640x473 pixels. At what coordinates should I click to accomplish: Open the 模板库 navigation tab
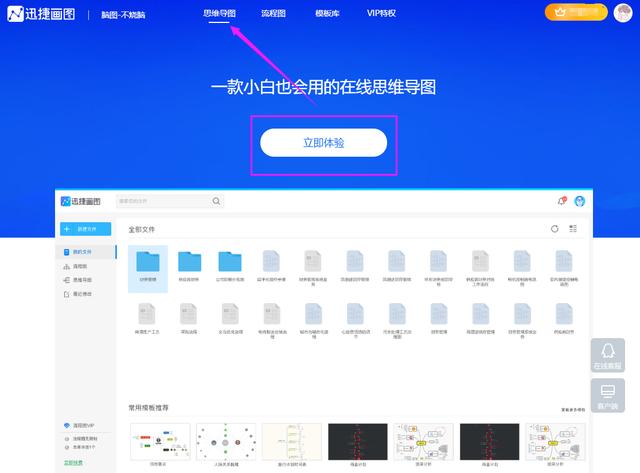[x=327, y=13]
